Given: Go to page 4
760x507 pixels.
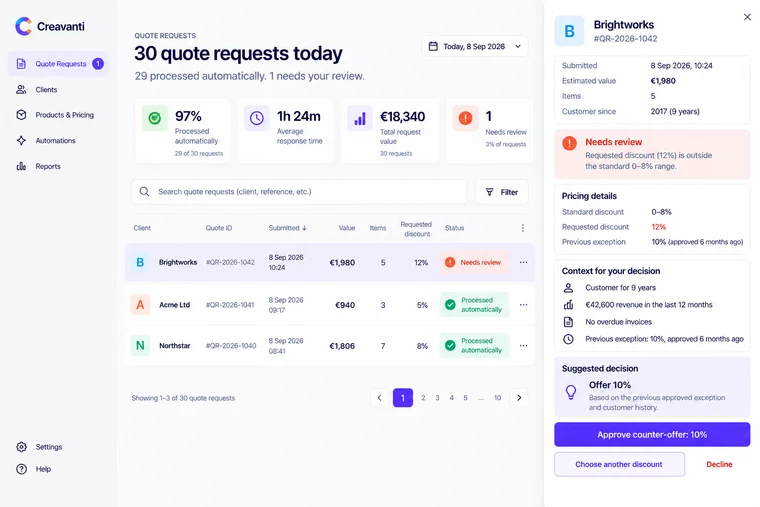Looking at the screenshot, I should click(451, 398).
